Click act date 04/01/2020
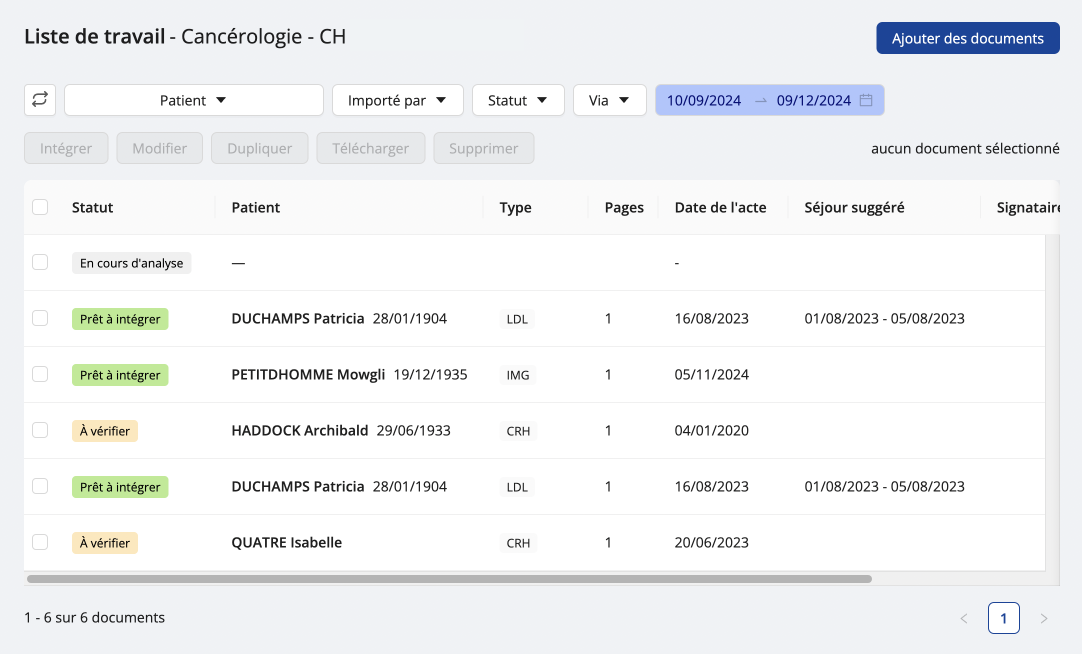 [711, 430]
